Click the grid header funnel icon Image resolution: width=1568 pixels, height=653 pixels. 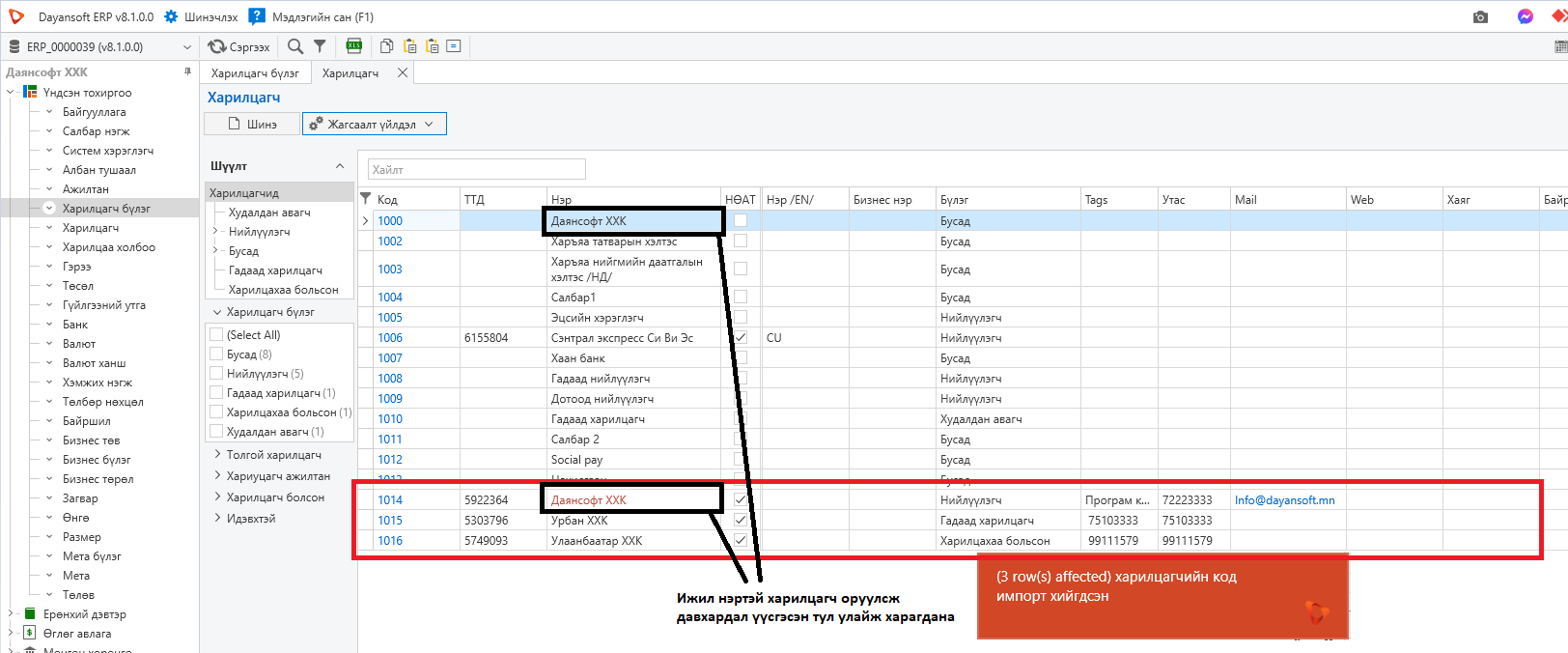tap(366, 199)
